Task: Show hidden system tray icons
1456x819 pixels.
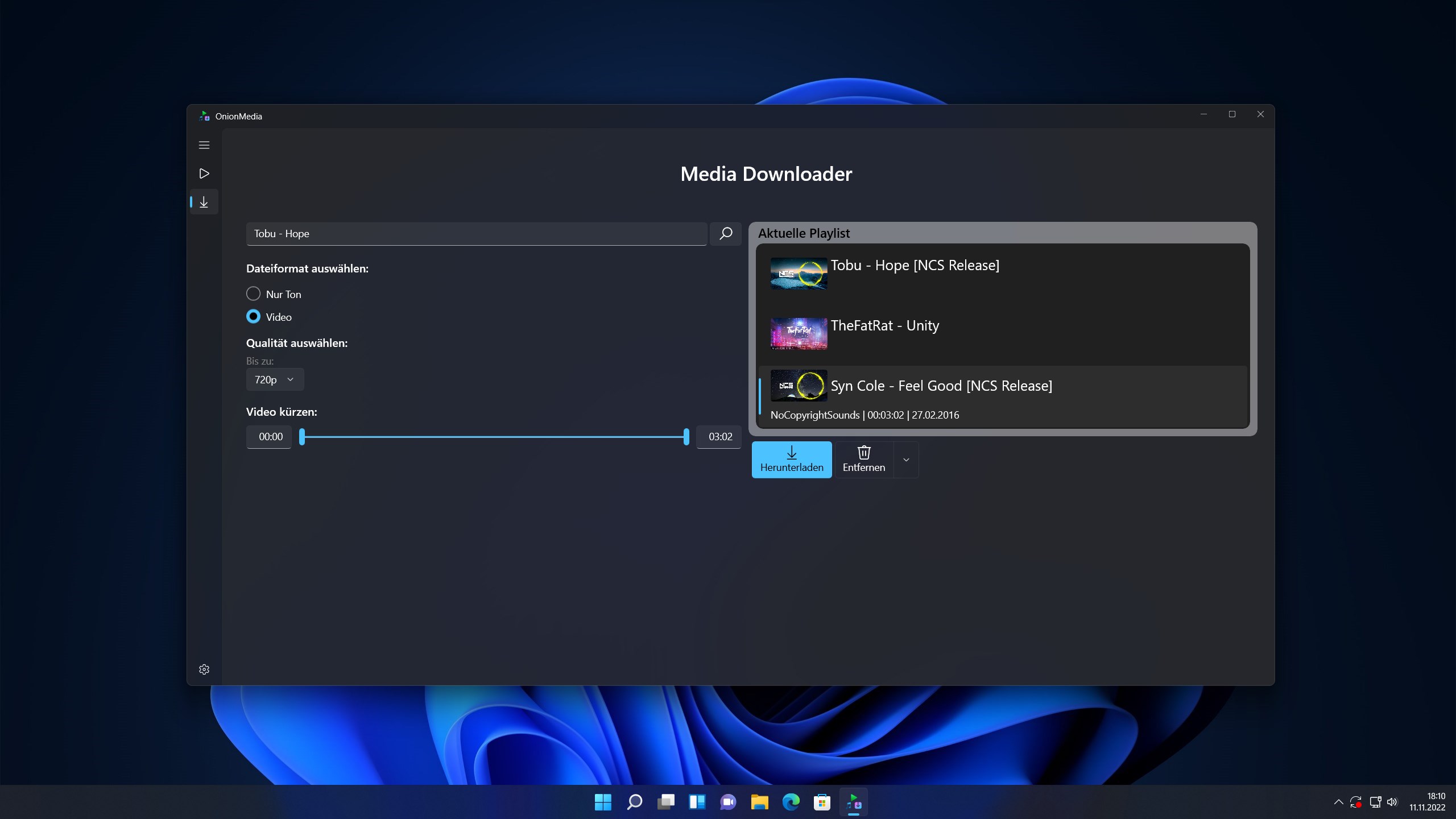Action: click(1338, 802)
